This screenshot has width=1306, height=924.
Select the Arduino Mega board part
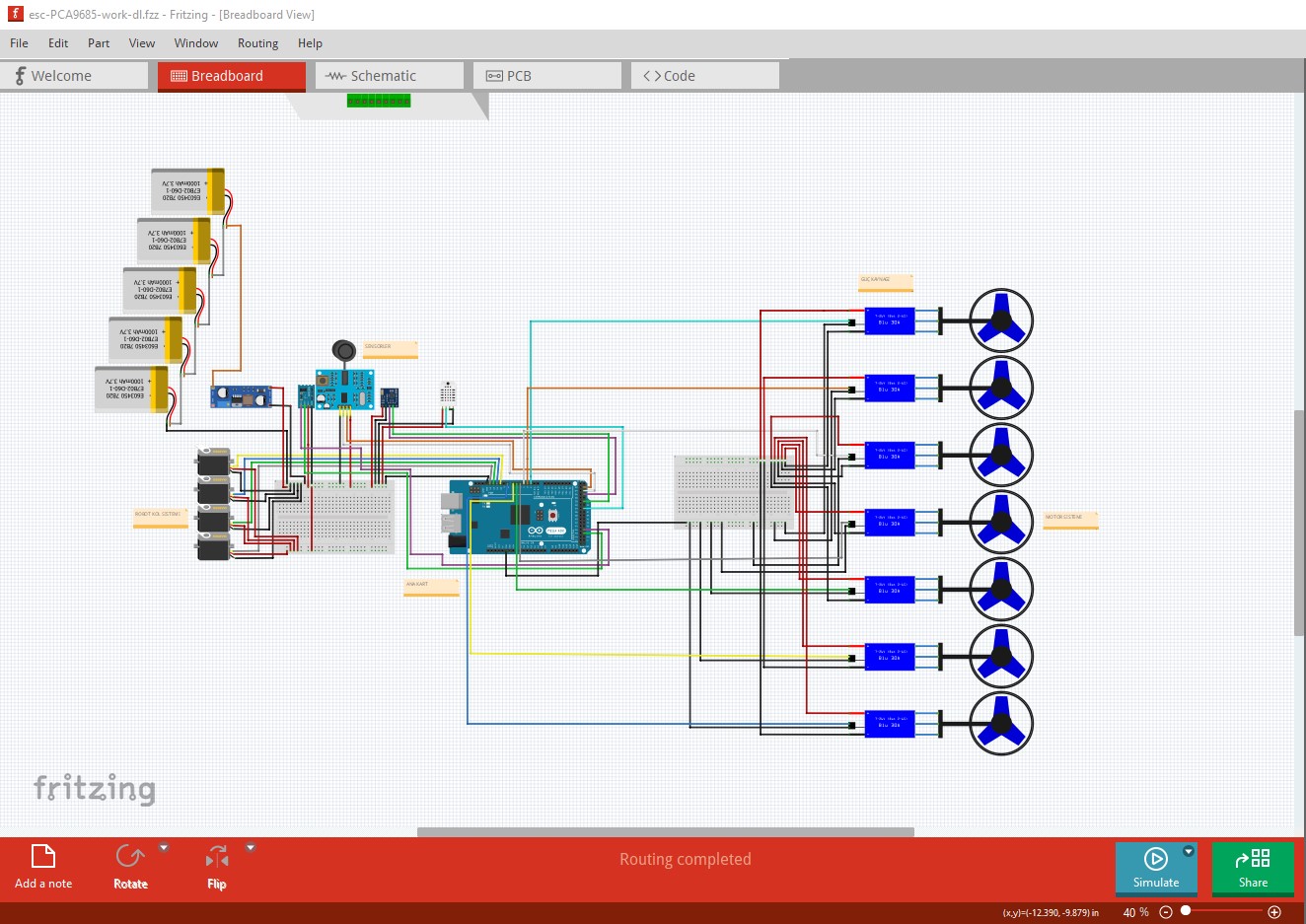tap(518, 516)
